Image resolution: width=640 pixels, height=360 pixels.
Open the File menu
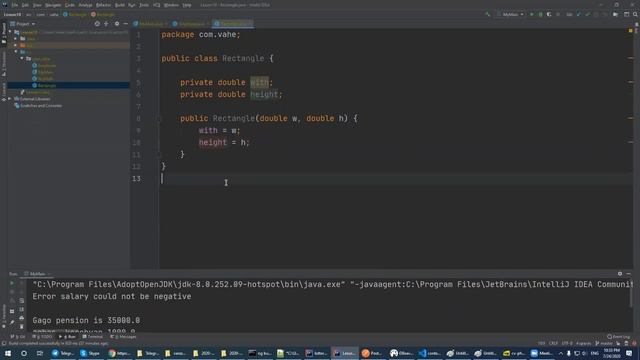point(15,5)
